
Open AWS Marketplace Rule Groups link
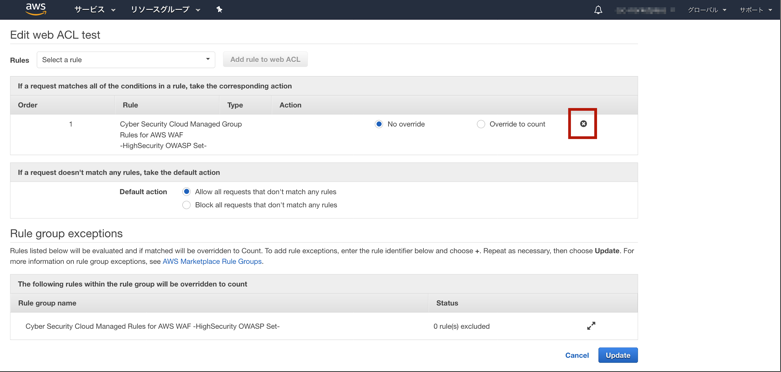pyautogui.click(x=212, y=261)
